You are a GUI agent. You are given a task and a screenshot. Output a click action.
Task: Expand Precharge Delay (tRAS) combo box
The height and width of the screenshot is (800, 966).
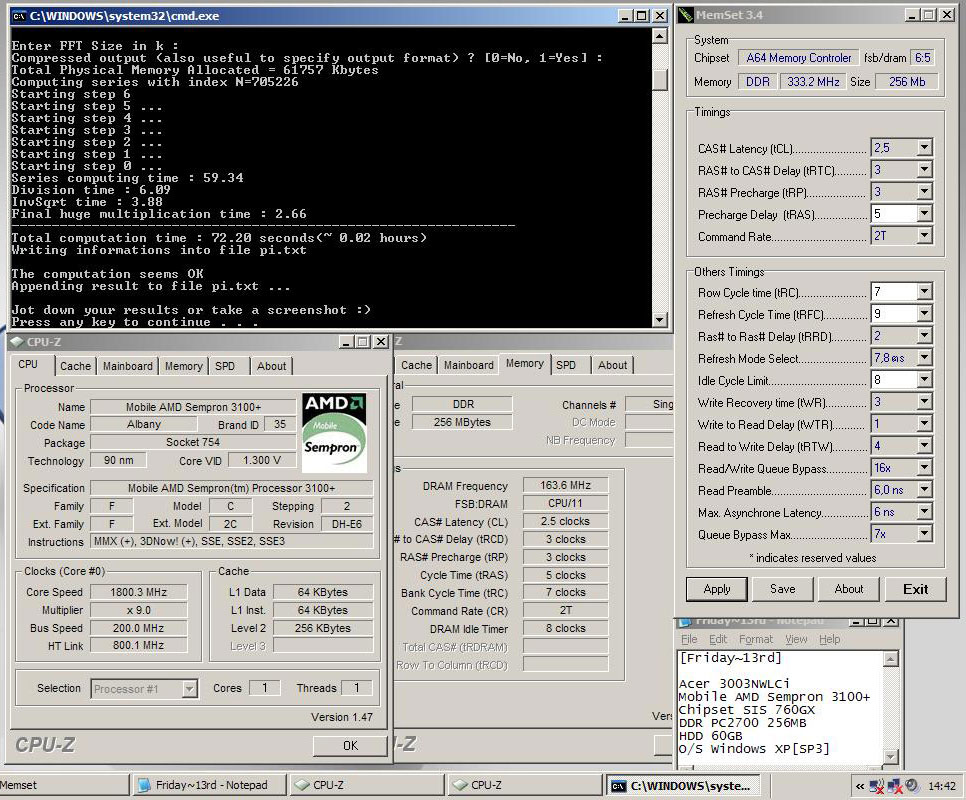coord(924,214)
